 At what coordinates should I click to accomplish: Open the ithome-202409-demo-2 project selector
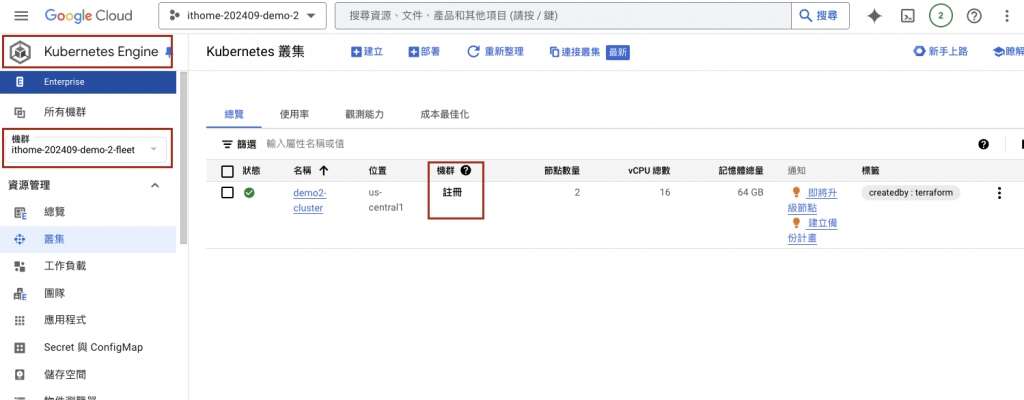coord(242,16)
